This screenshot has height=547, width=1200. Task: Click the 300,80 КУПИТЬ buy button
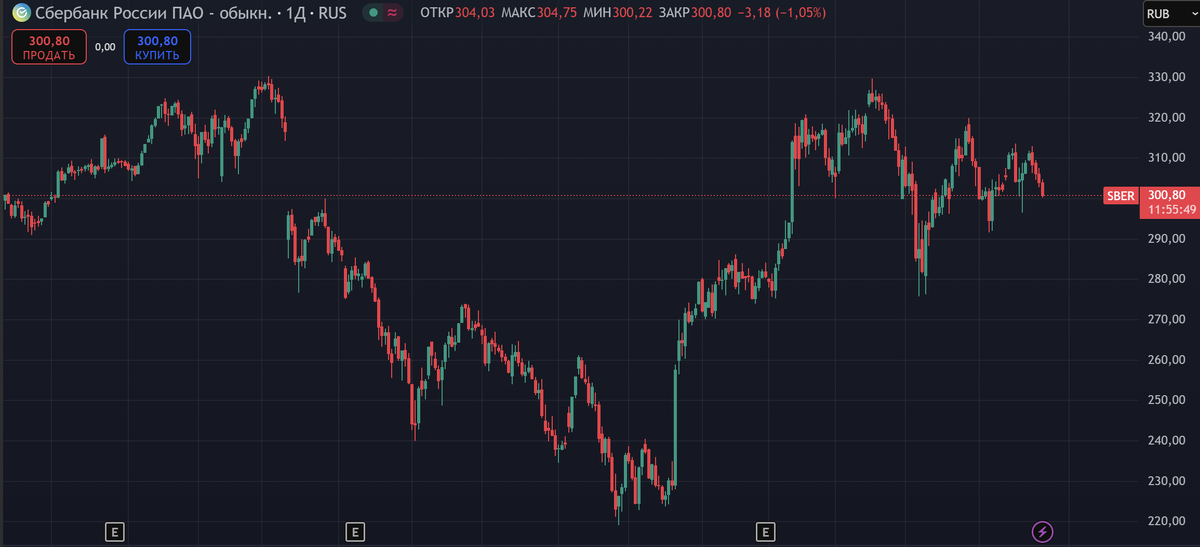tap(157, 47)
